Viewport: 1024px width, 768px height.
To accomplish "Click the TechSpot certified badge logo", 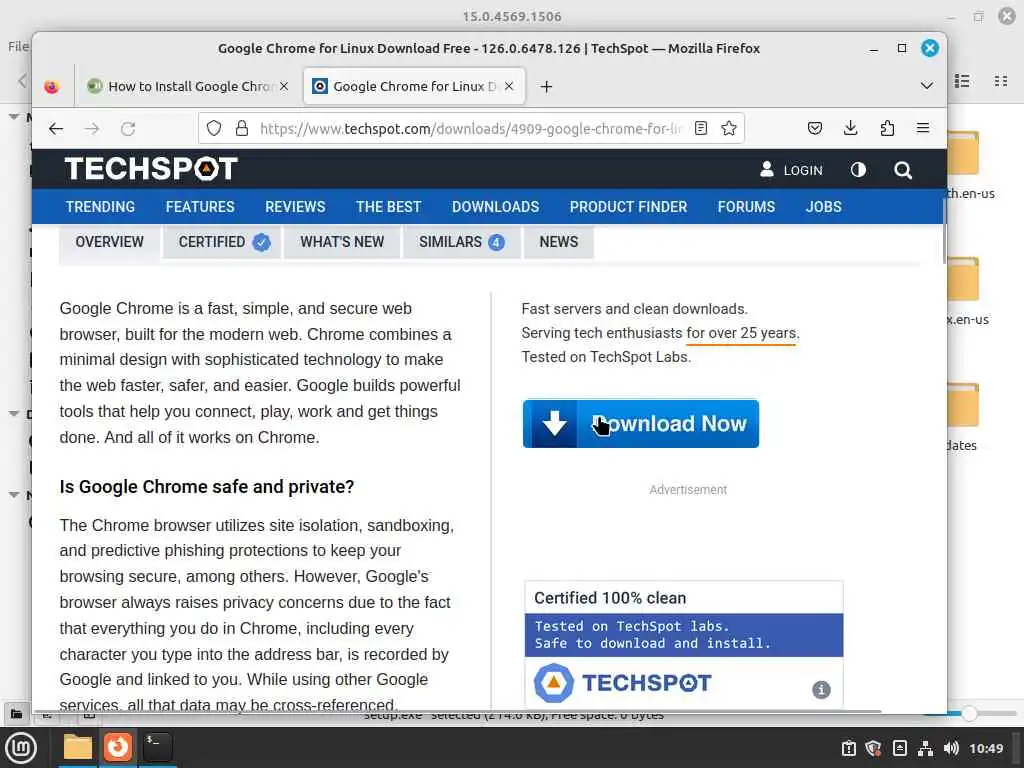I will [x=622, y=682].
